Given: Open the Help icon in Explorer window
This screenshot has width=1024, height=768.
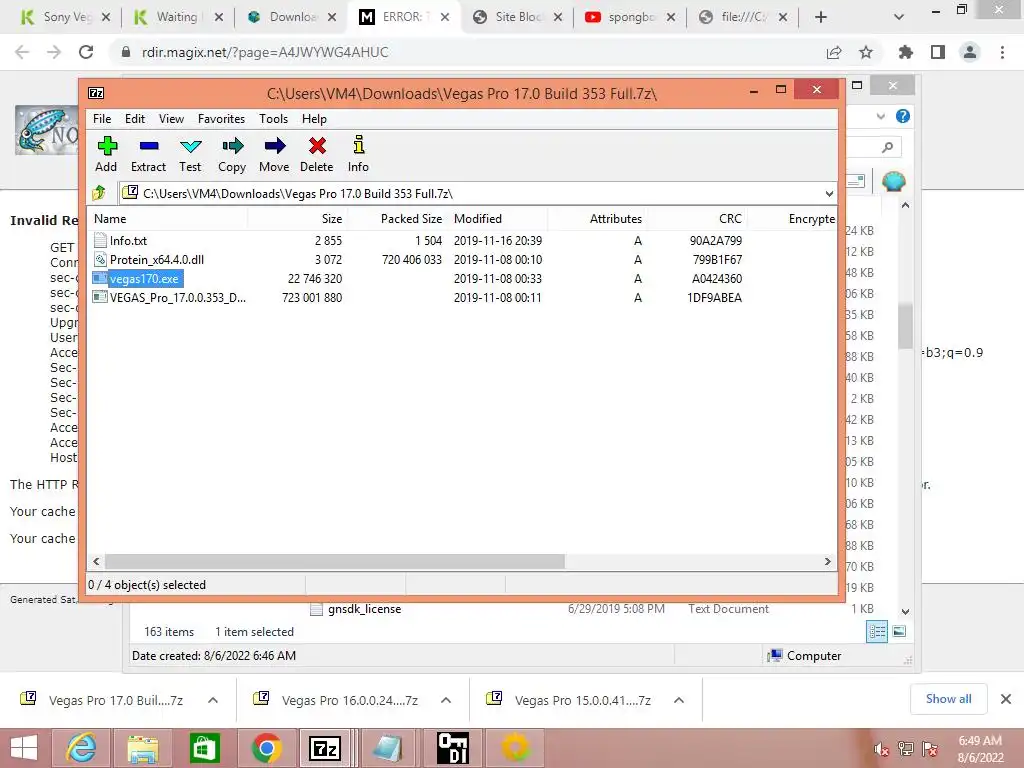Looking at the screenshot, I should (x=903, y=116).
